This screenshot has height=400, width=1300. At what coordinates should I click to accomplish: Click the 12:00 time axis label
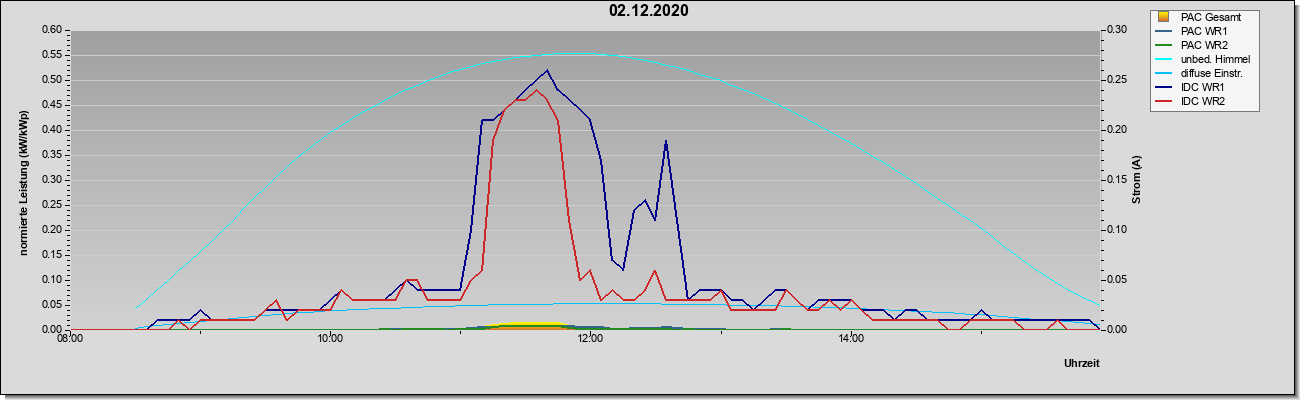click(589, 340)
